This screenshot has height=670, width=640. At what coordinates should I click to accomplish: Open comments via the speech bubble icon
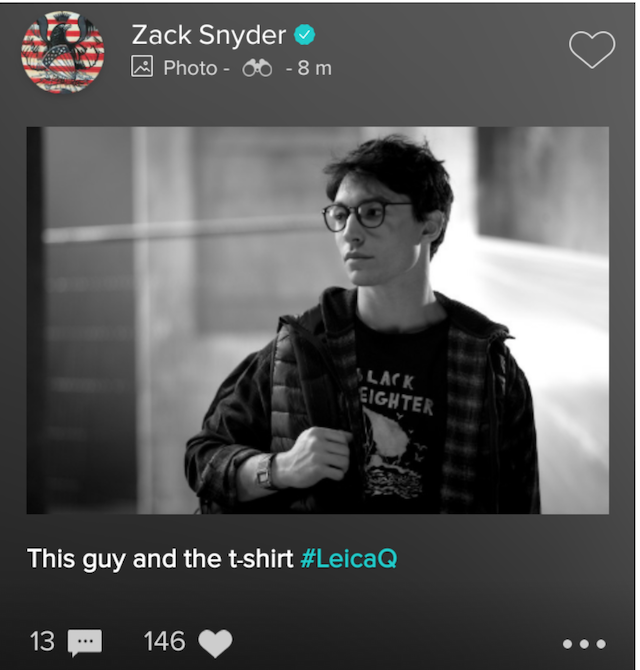pos(85,643)
